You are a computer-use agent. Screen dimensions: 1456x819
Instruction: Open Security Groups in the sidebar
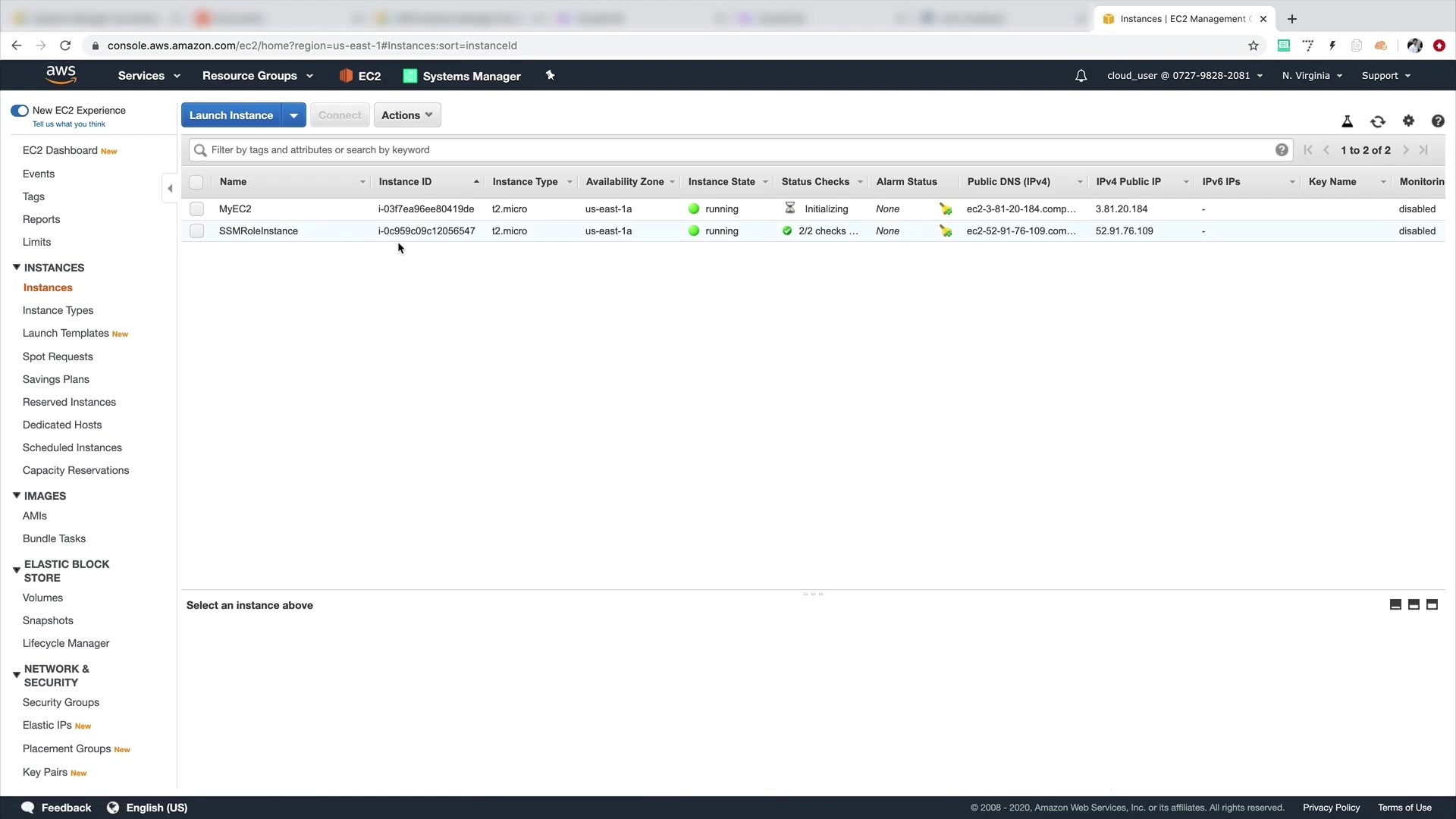pos(61,702)
